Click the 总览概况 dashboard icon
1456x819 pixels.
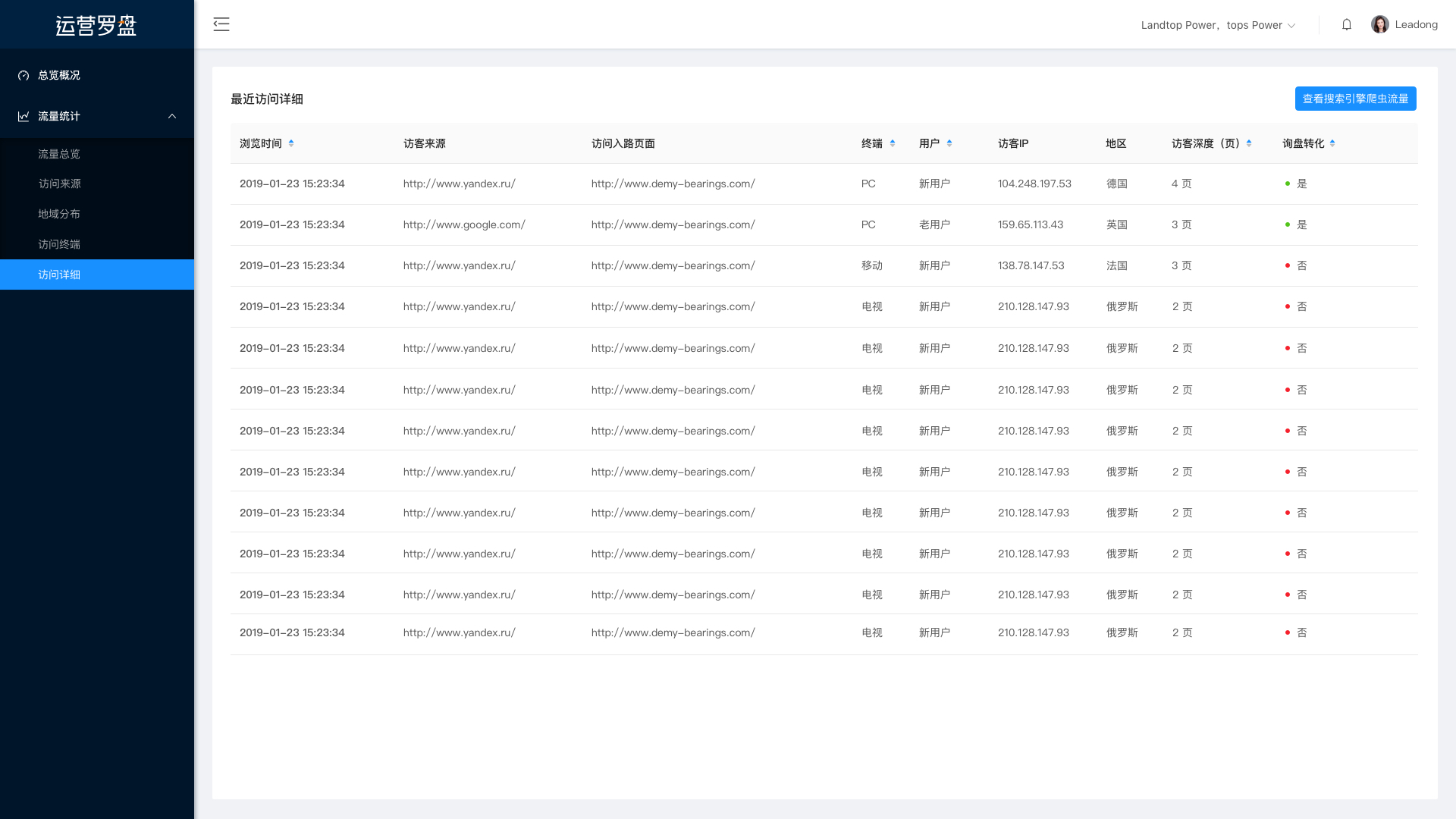tap(24, 75)
